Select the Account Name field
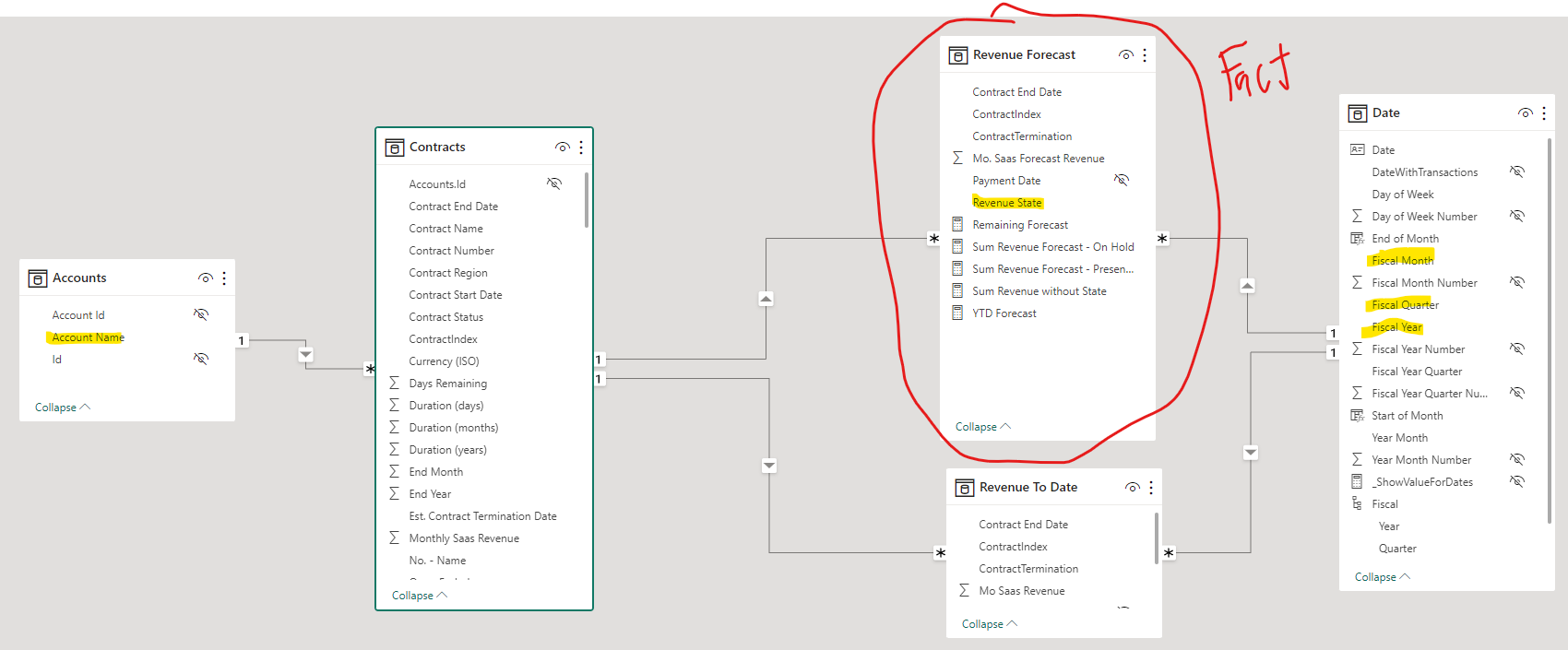This screenshot has height=650, width=1568. coord(88,337)
